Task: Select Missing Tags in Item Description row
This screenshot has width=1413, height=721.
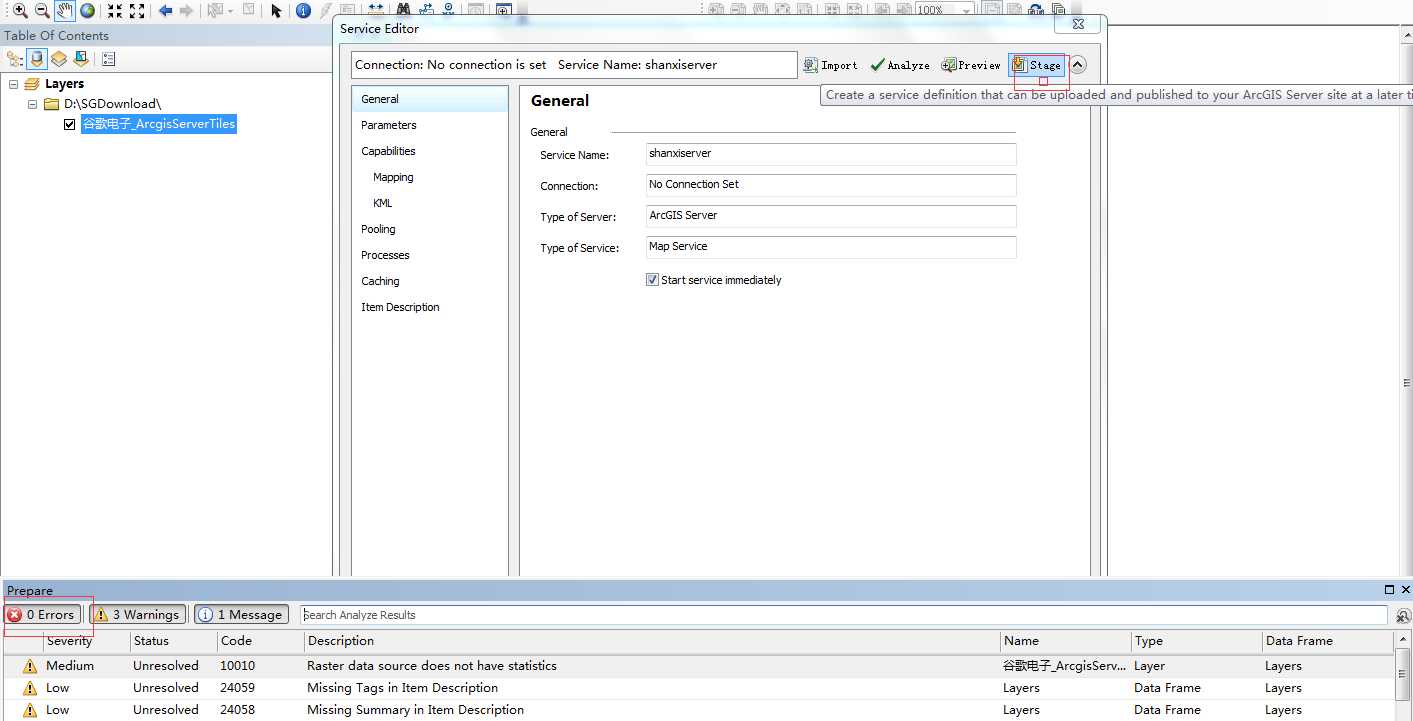Action: 698,688
